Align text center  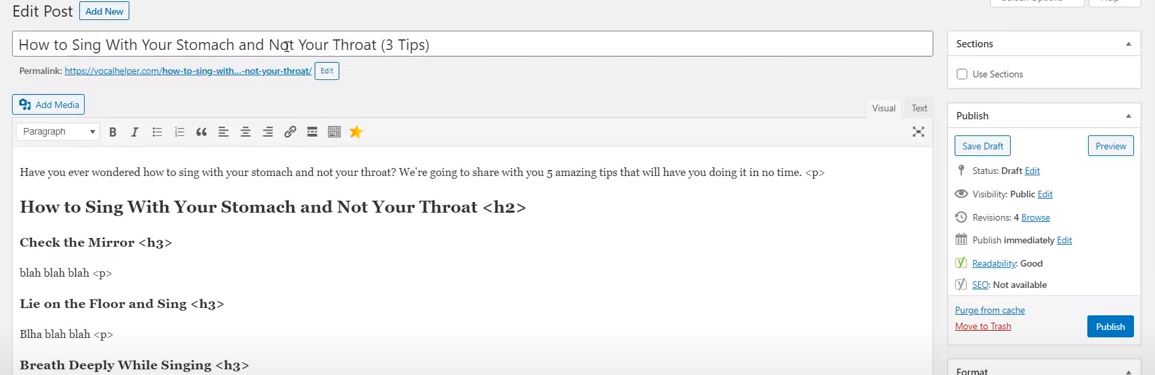tap(245, 132)
